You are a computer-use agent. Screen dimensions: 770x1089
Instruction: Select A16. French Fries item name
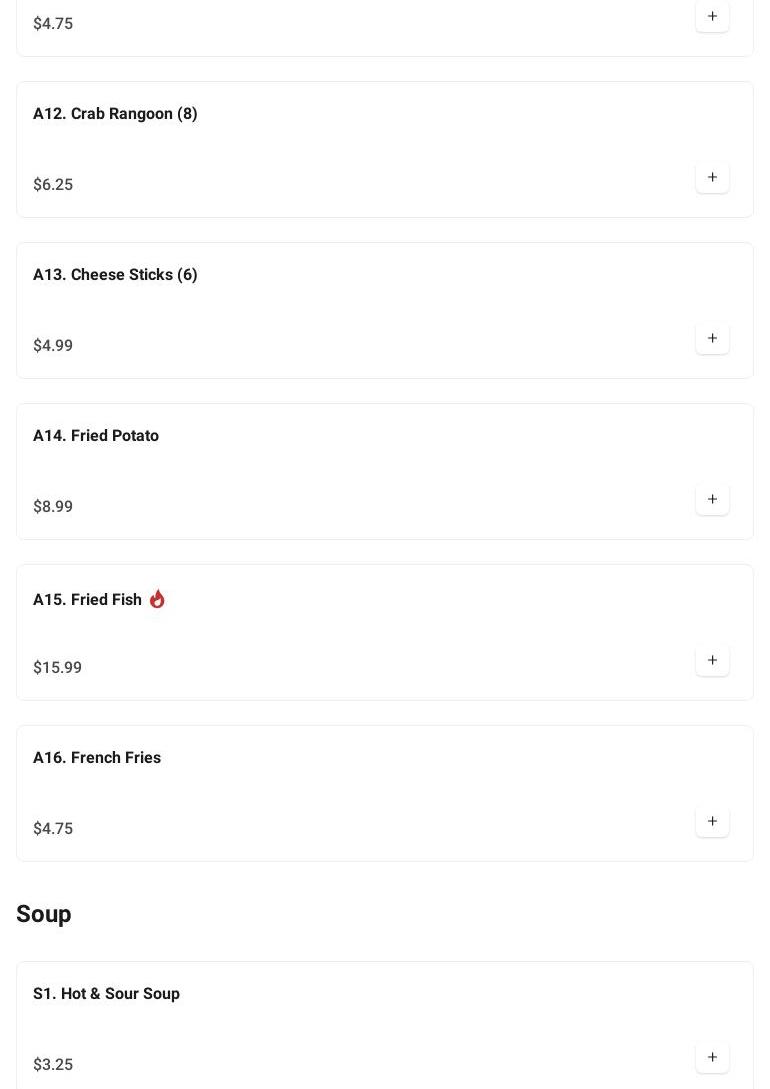point(97,758)
